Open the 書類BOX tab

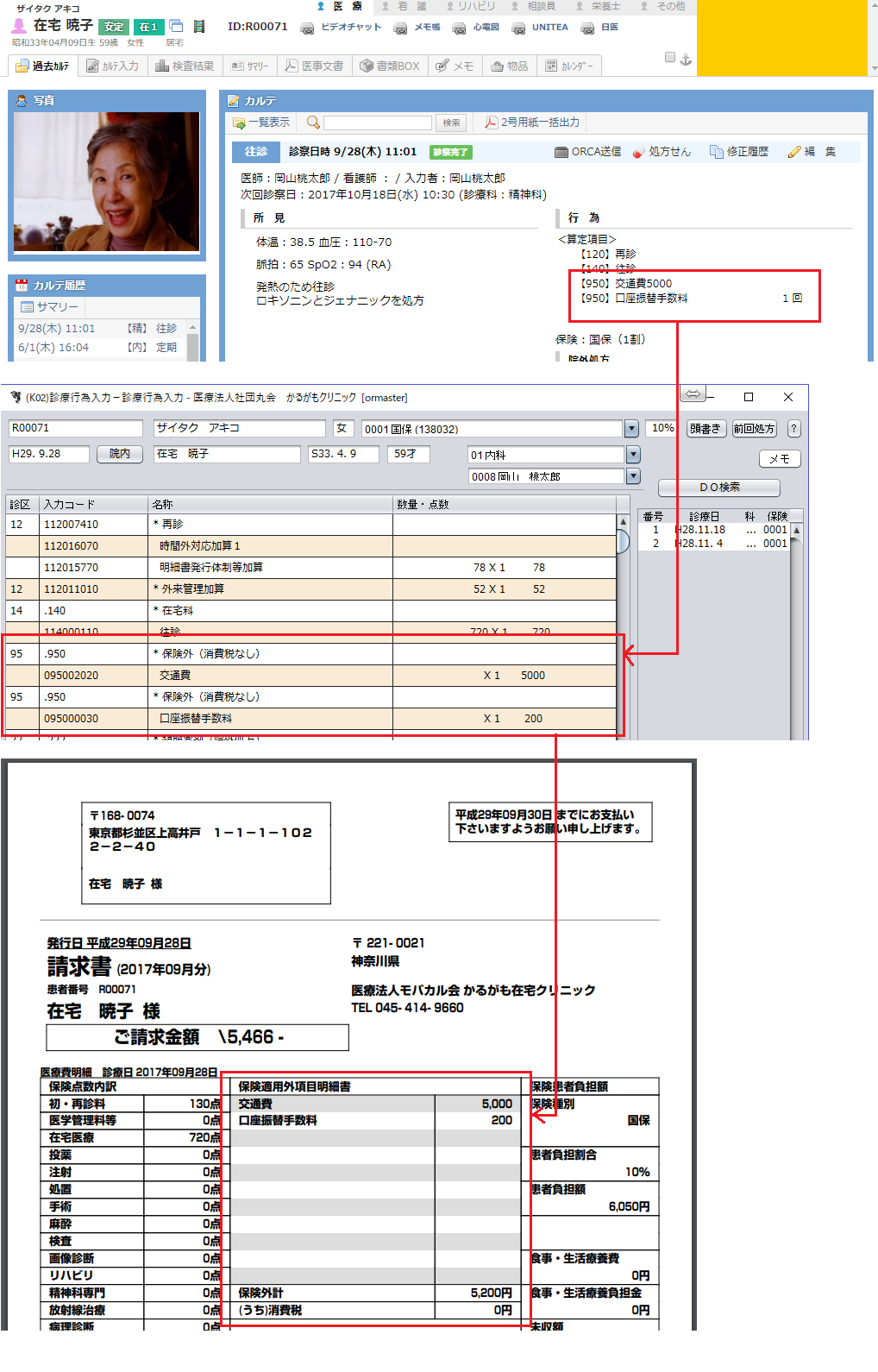pos(389,66)
